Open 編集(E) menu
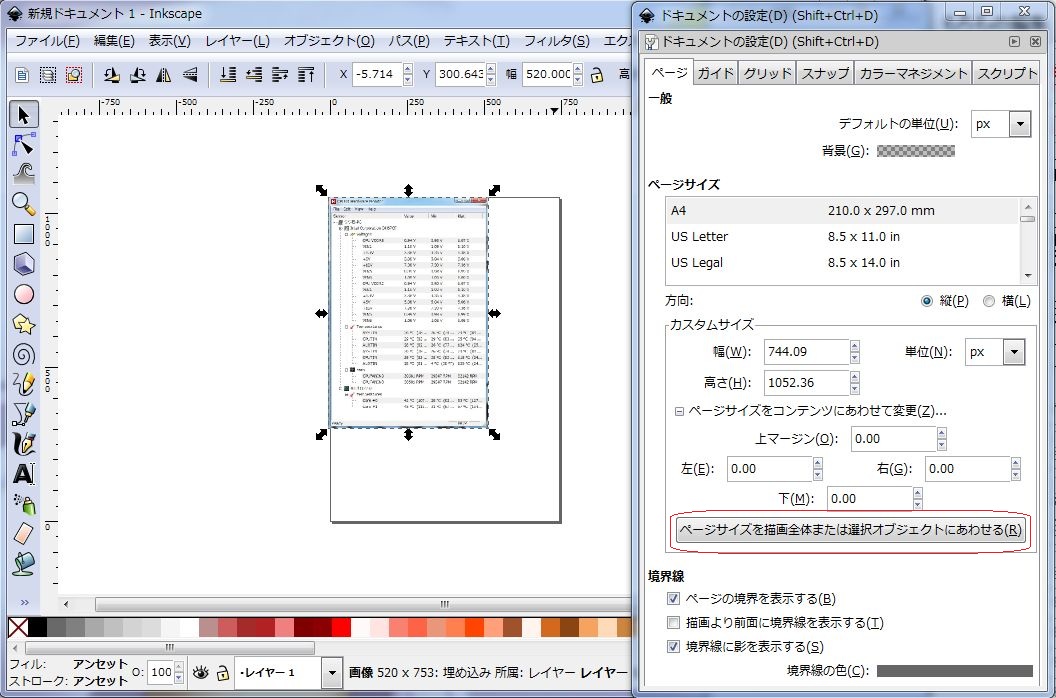The image size is (1056, 698). coord(114,41)
